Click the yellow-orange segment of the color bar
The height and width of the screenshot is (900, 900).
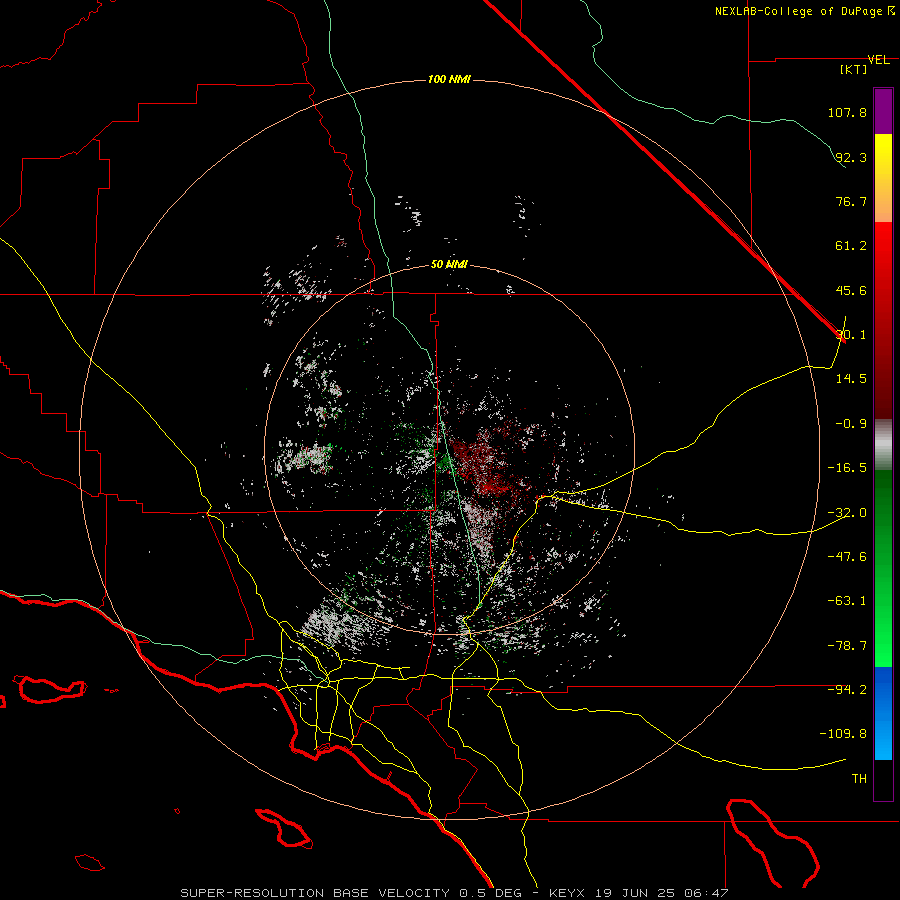883,178
